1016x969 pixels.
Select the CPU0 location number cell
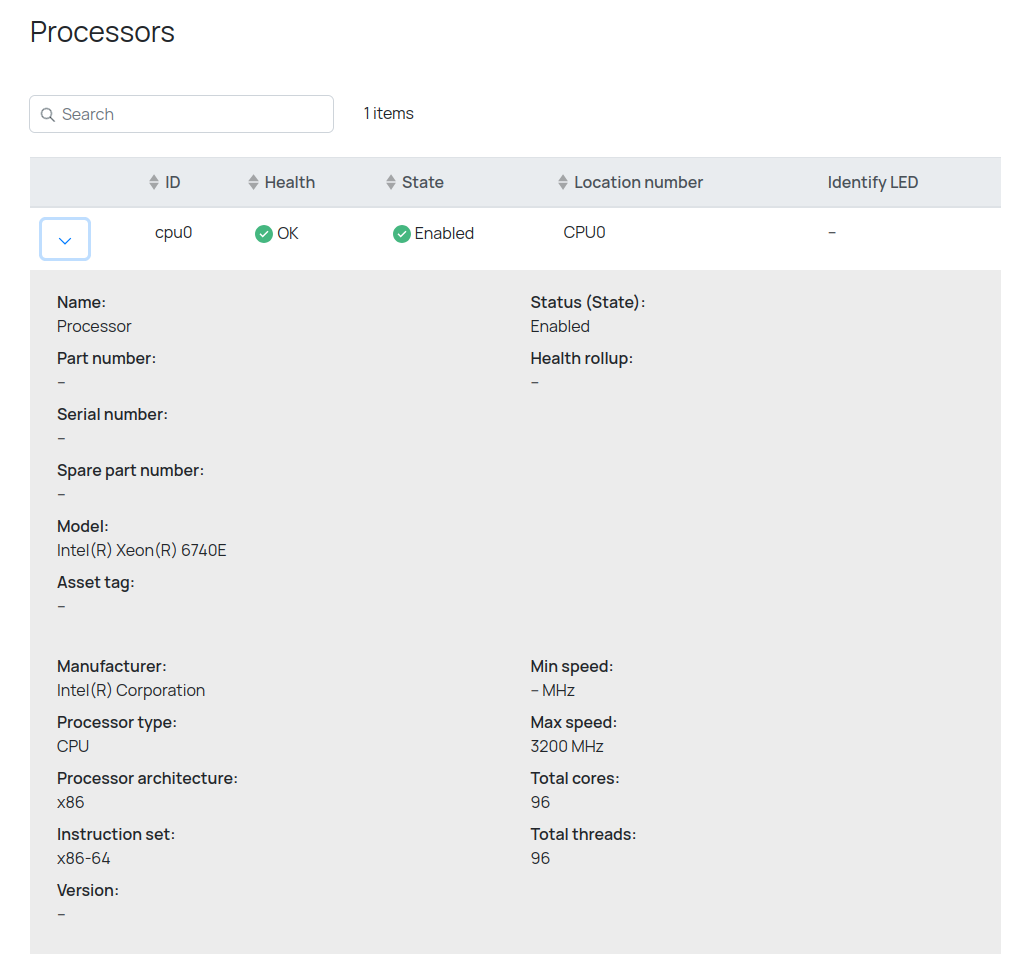coord(584,233)
